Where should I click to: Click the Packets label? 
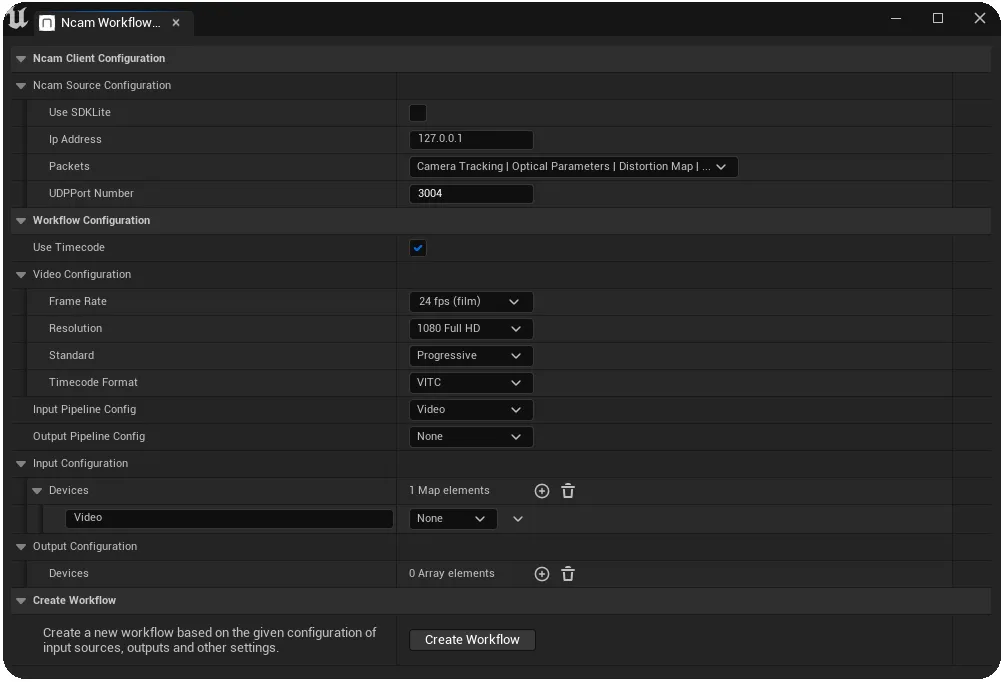[69, 166]
